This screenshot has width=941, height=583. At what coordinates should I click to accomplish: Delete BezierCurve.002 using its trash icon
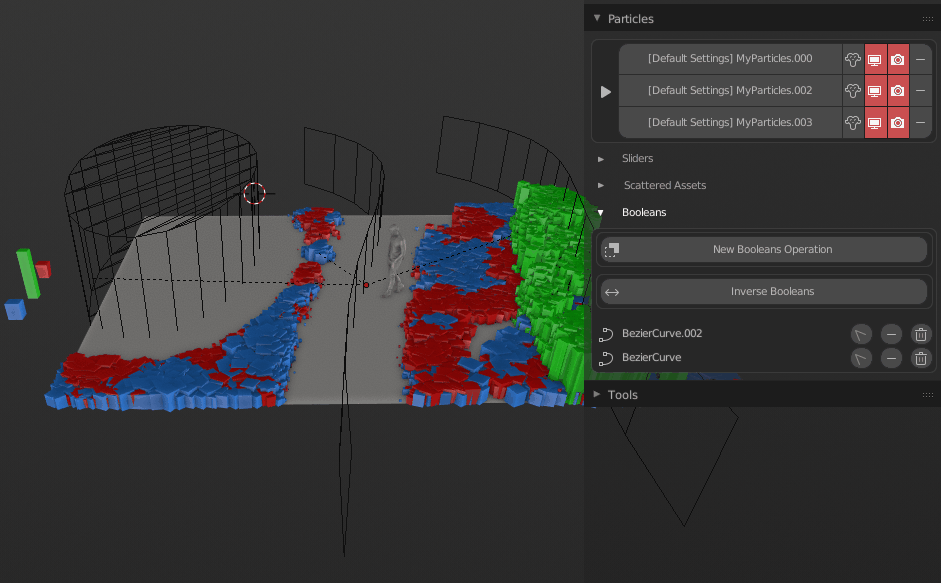point(920,334)
